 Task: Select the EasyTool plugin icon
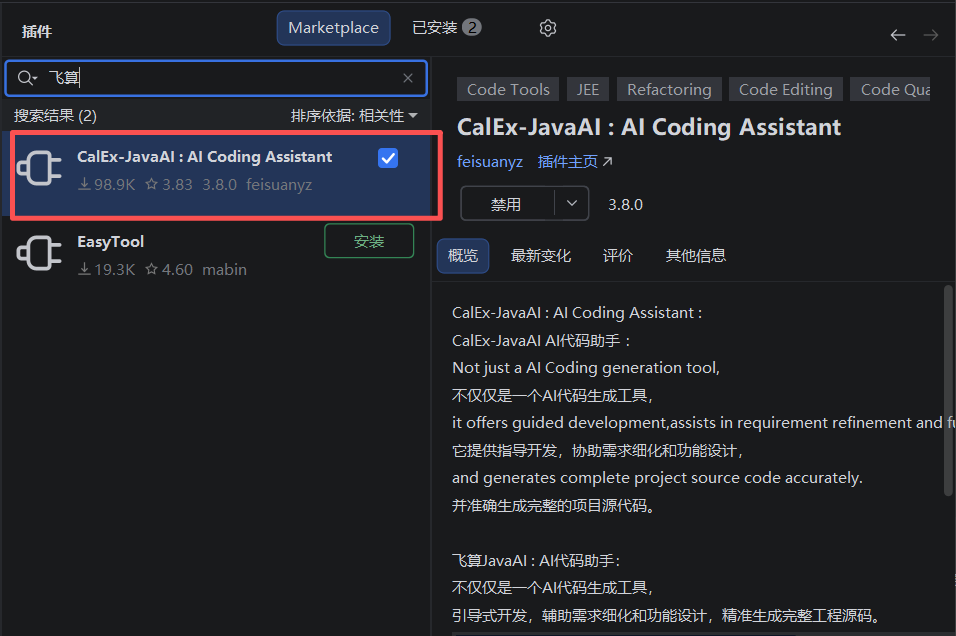(x=40, y=253)
